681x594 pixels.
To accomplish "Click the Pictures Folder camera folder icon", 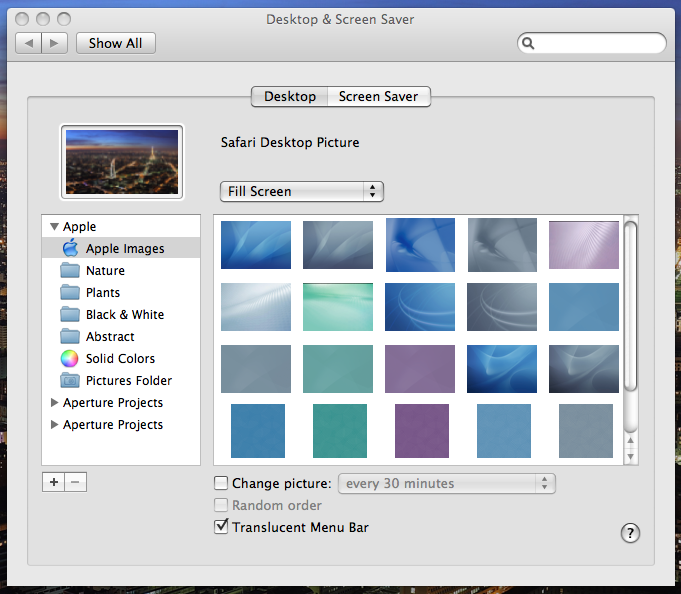I will coord(70,380).
